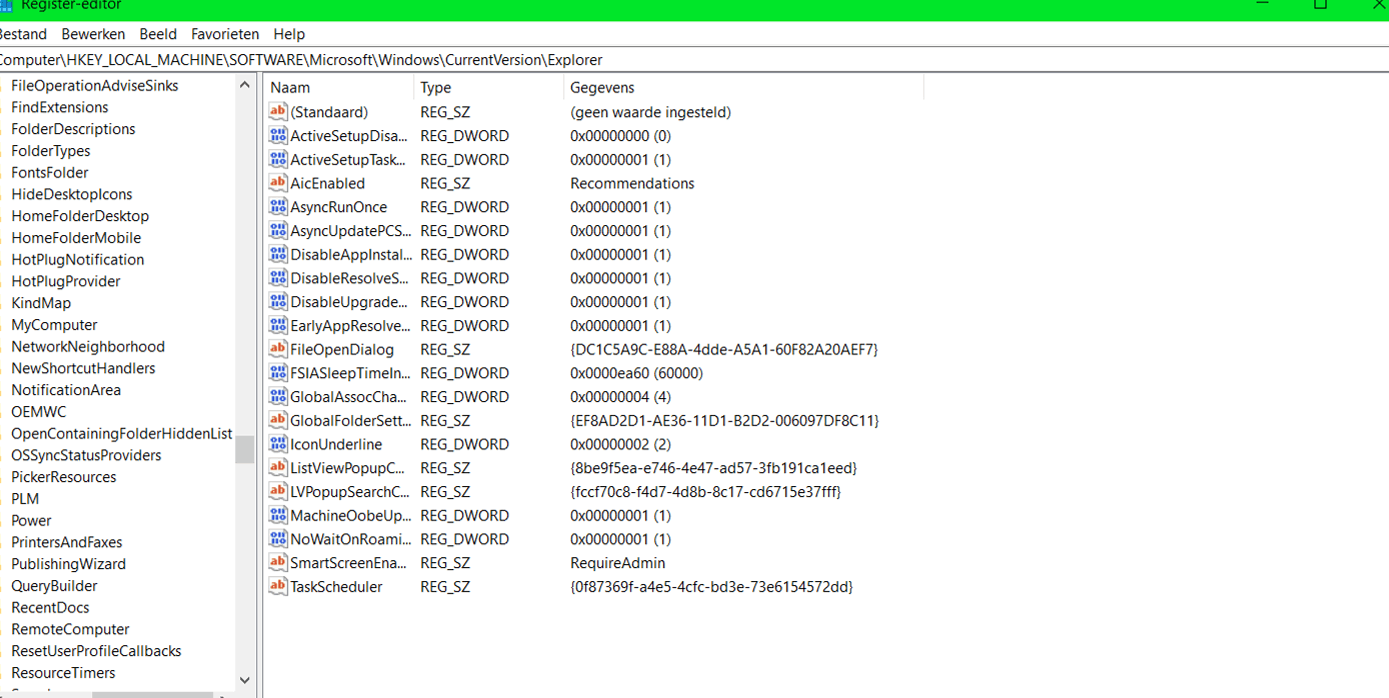Sort values by the Gegevens column header

pyautogui.click(x=744, y=87)
